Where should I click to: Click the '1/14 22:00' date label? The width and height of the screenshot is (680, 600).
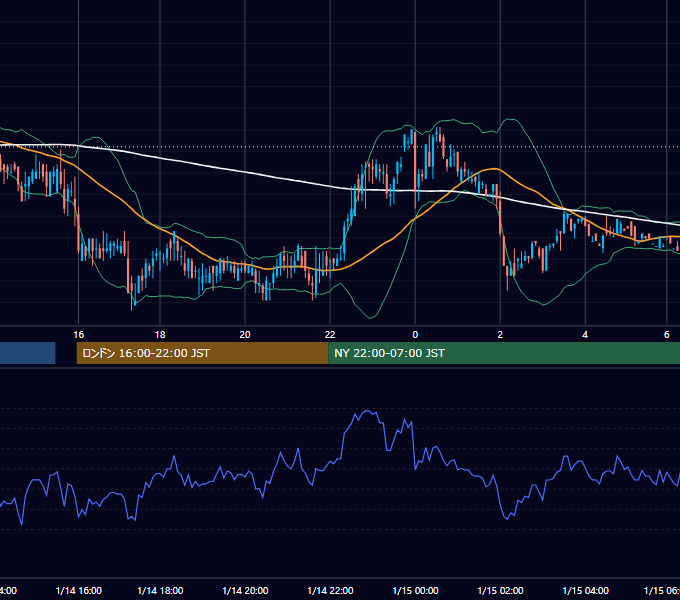[x=330, y=590]
